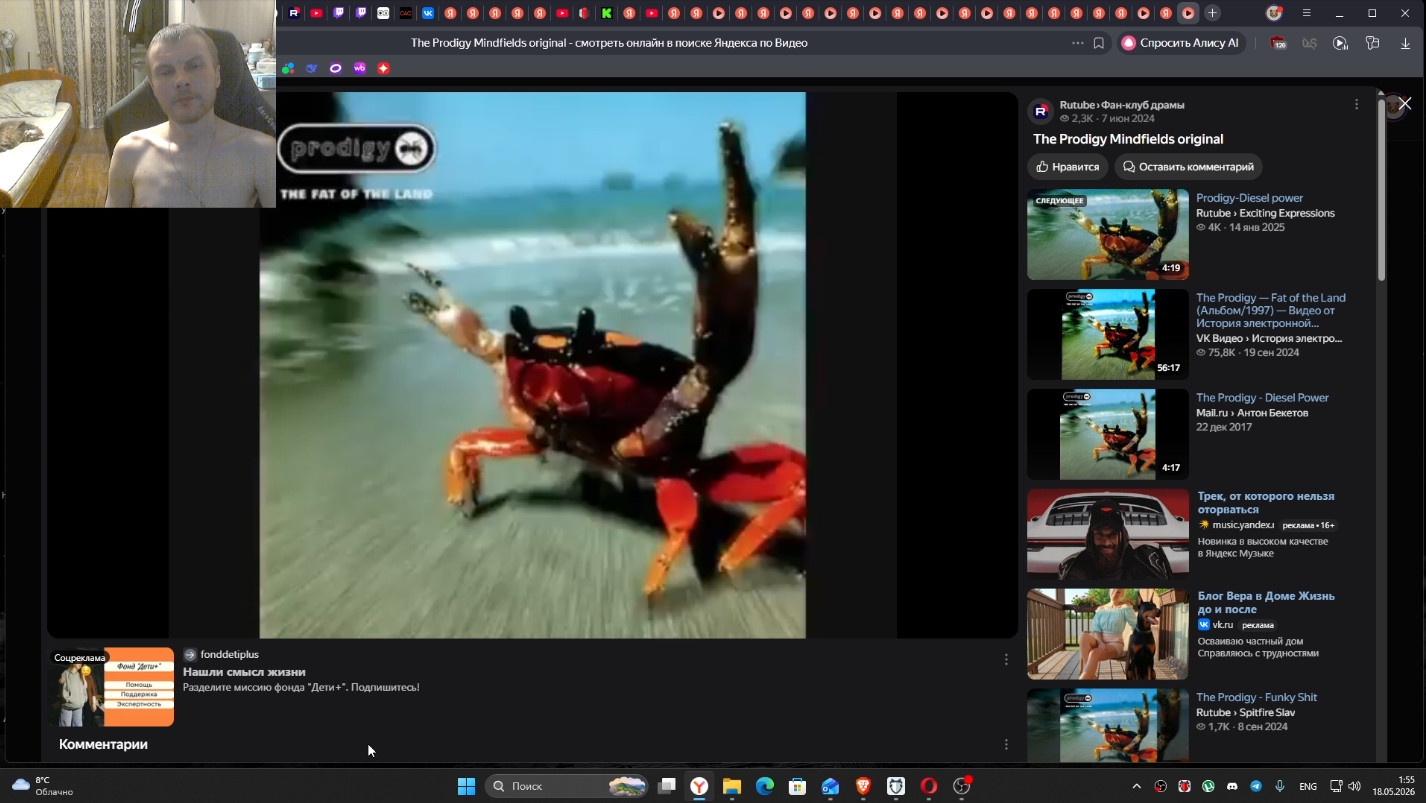This screenshot has width=1426, height=803.
Task: Bookmark this page with the bookmark icon
Action: pos(1098,43)
